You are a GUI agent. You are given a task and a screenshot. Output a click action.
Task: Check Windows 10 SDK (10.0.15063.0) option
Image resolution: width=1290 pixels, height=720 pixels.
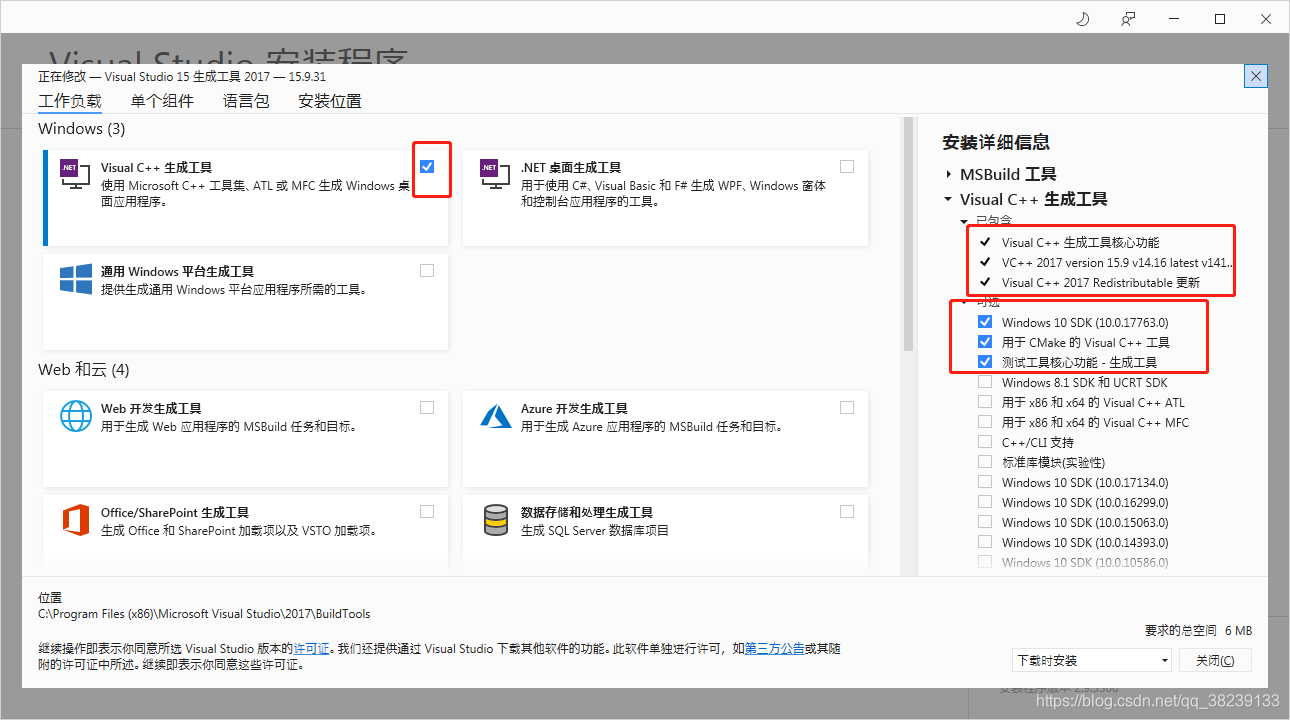(x=985, y=522)
